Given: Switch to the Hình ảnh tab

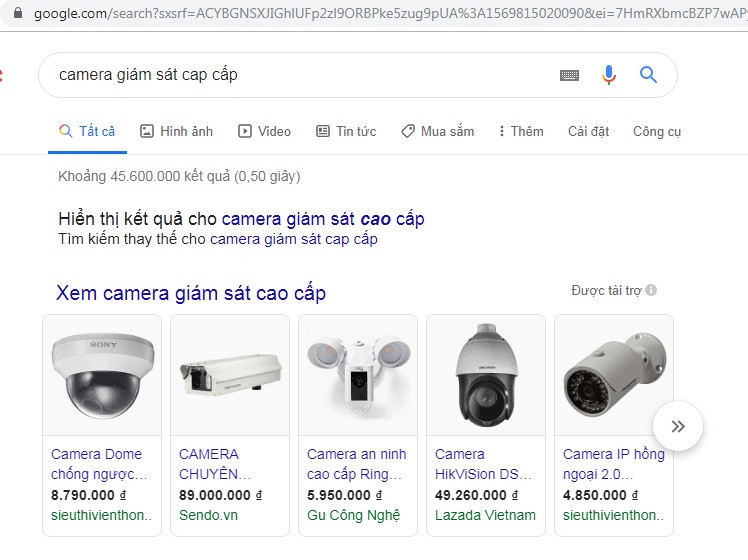Looking at the screenshot, I should [177, 131].
